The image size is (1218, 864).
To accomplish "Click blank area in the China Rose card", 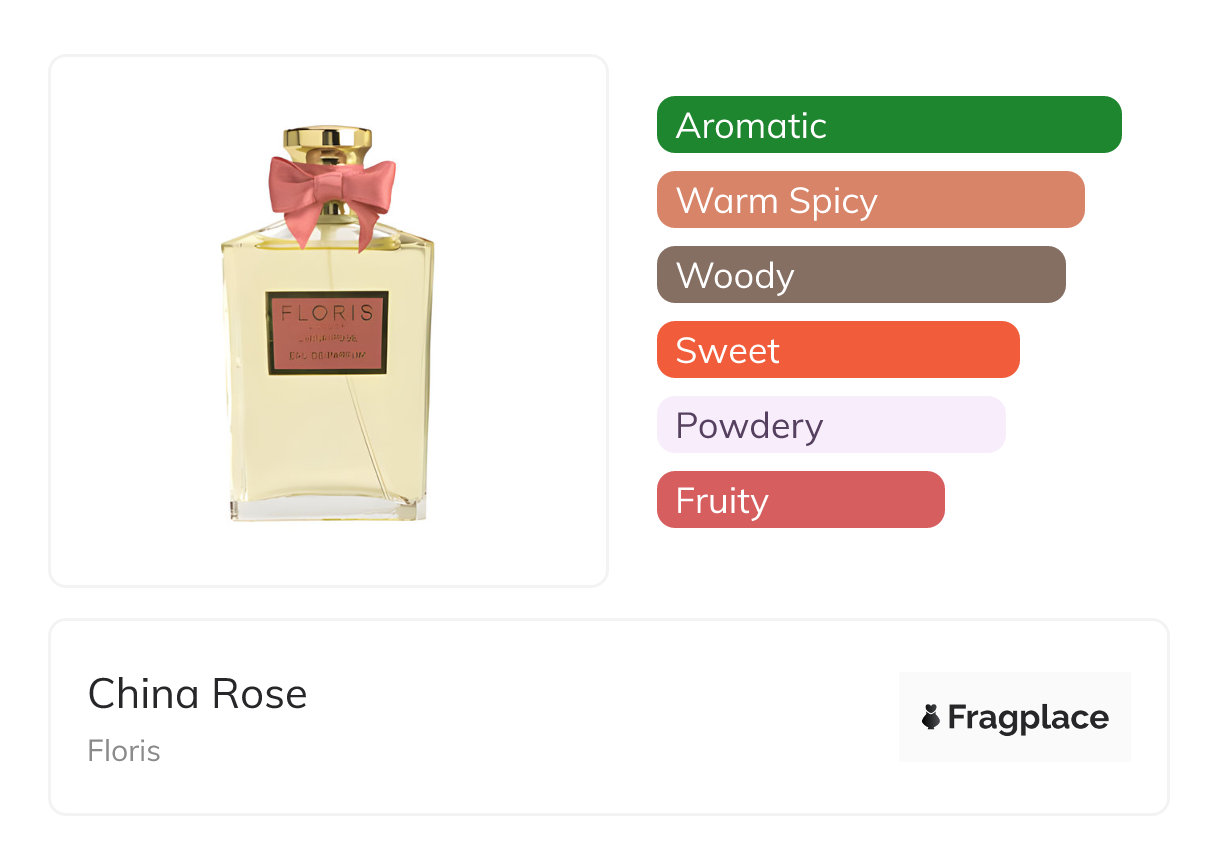I will (600, 720).
